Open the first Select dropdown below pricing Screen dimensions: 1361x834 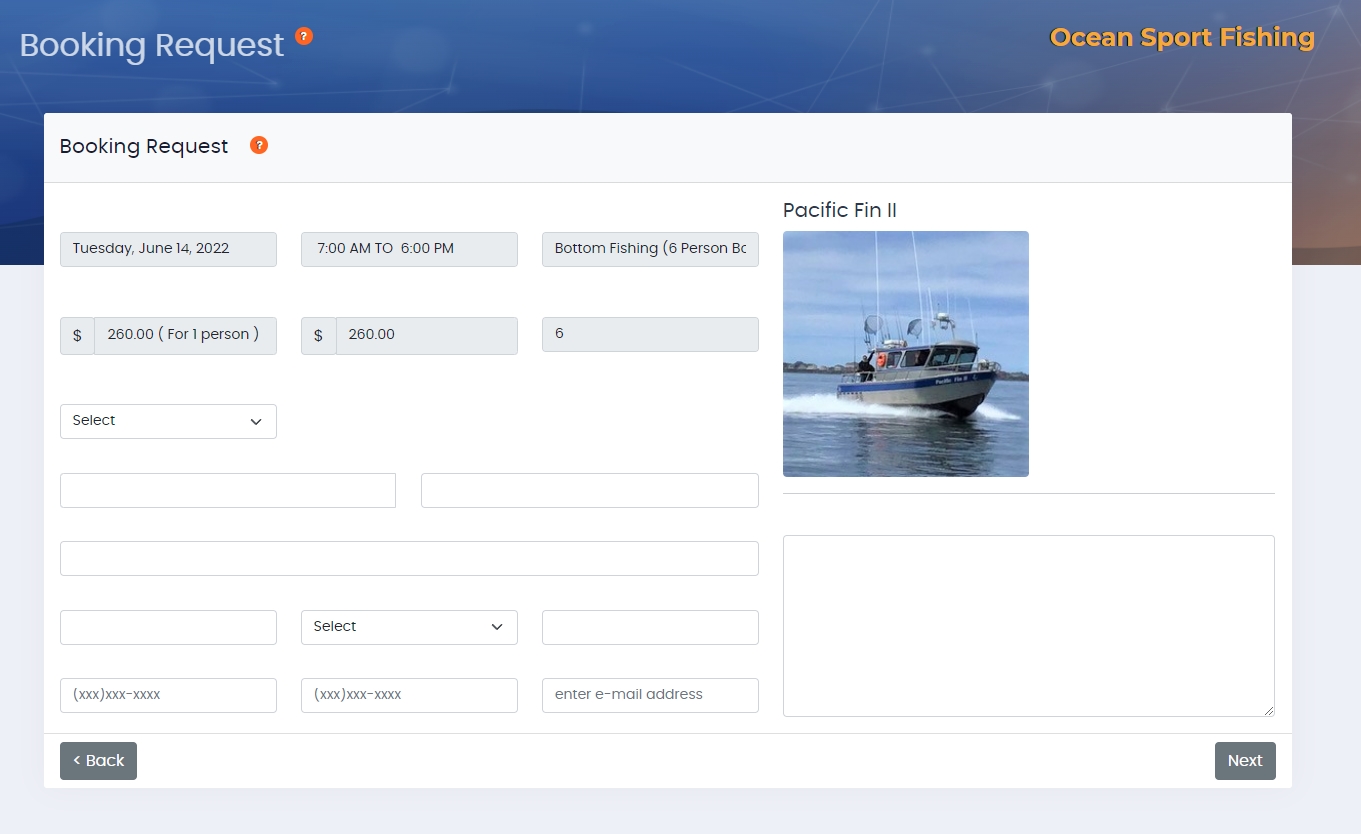[x=168, y=421]
